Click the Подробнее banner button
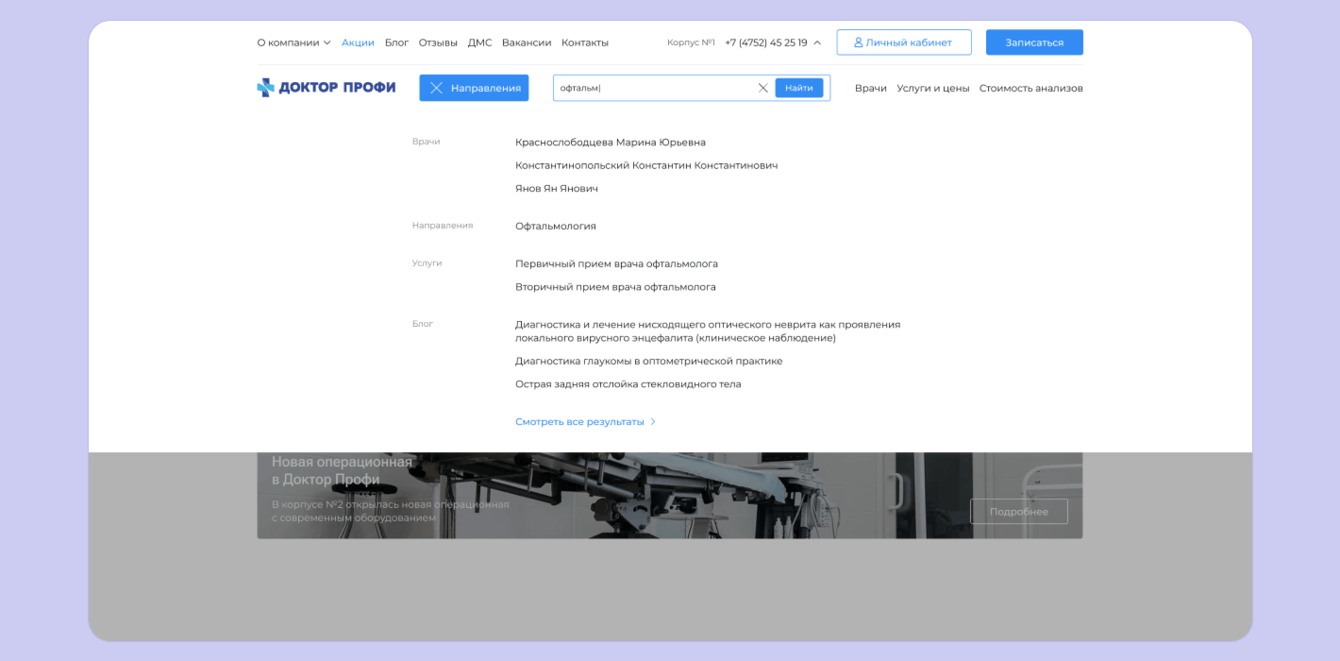Viewport: 1340px width, 661px height. coord(1019,511)
